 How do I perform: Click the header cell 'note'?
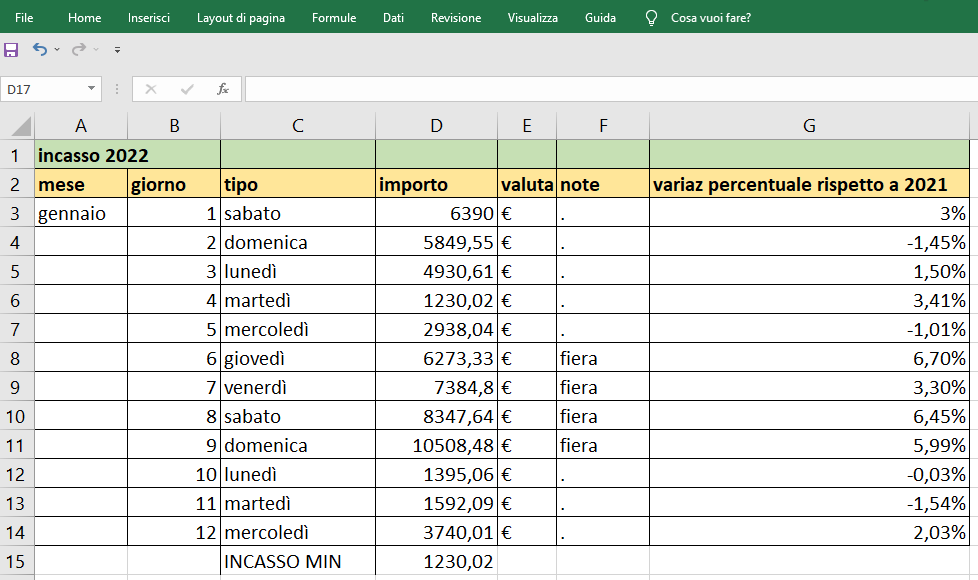[x=603, y=184]
